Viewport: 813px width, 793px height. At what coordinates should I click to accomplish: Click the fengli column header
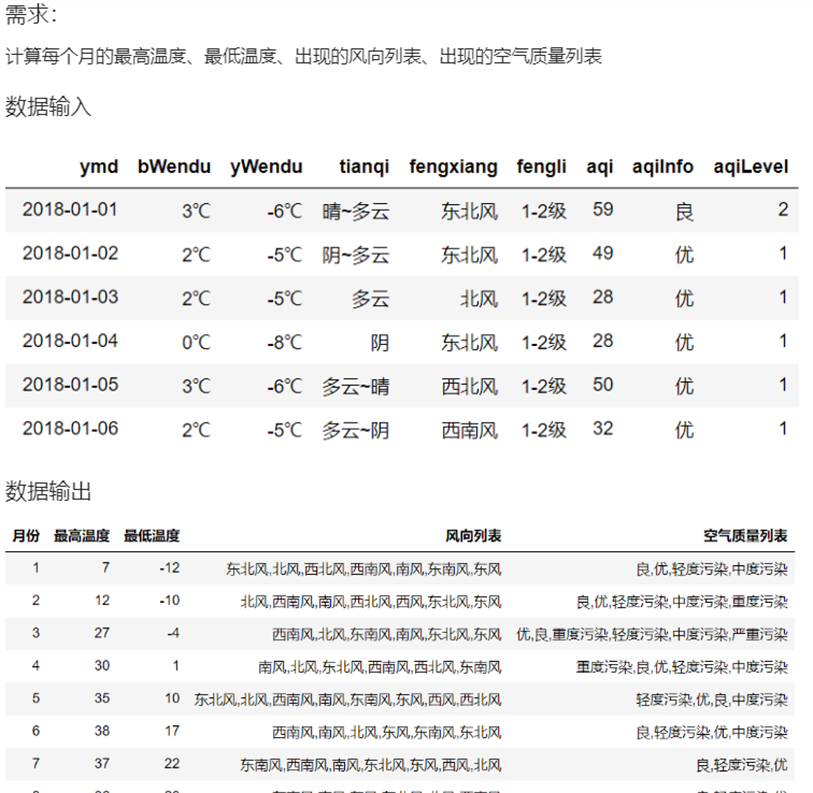541,167
